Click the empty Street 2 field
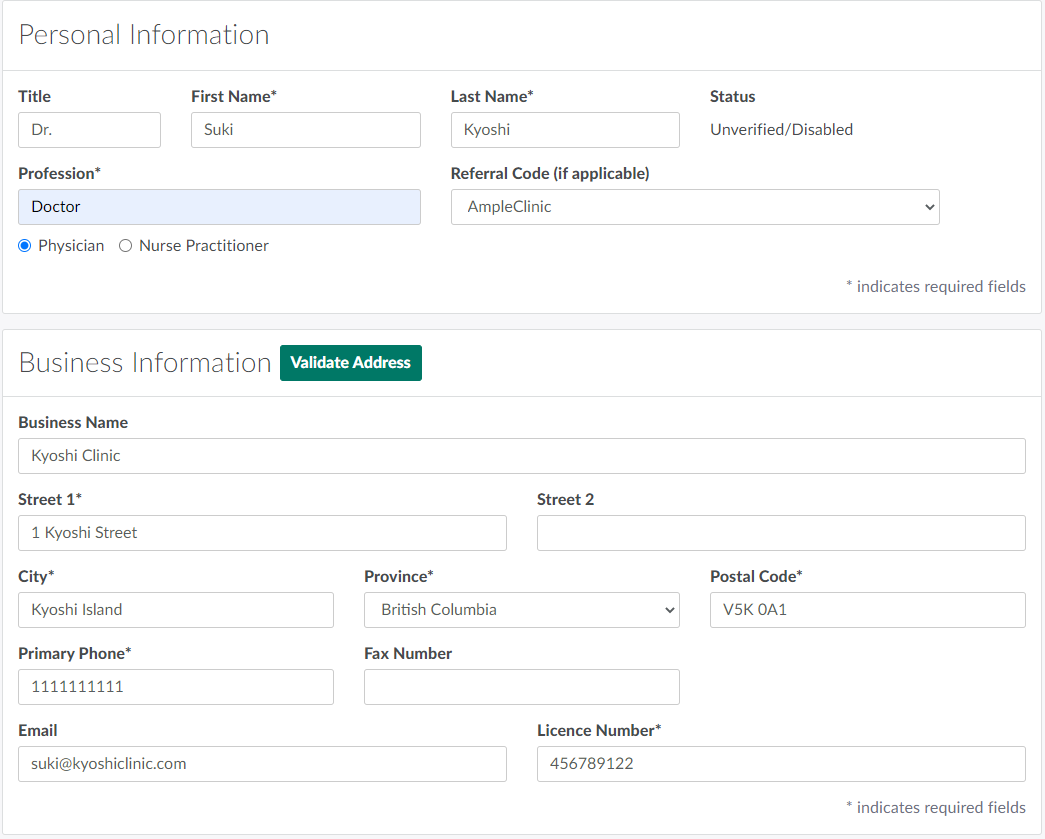Viewport: 1045px width, 839px height. click(780, 533)
